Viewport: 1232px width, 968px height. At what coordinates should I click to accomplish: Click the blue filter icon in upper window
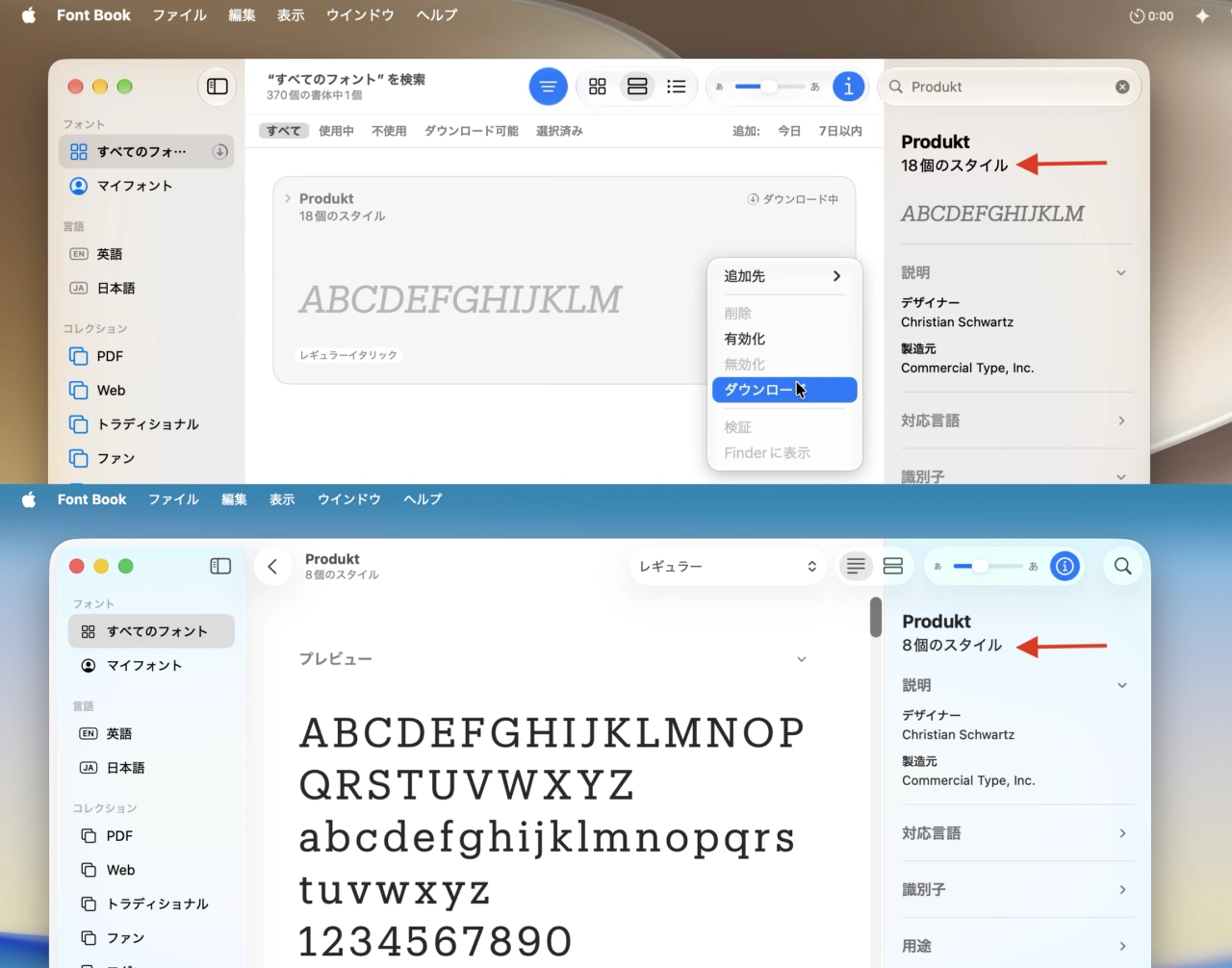tap(548, 87)
